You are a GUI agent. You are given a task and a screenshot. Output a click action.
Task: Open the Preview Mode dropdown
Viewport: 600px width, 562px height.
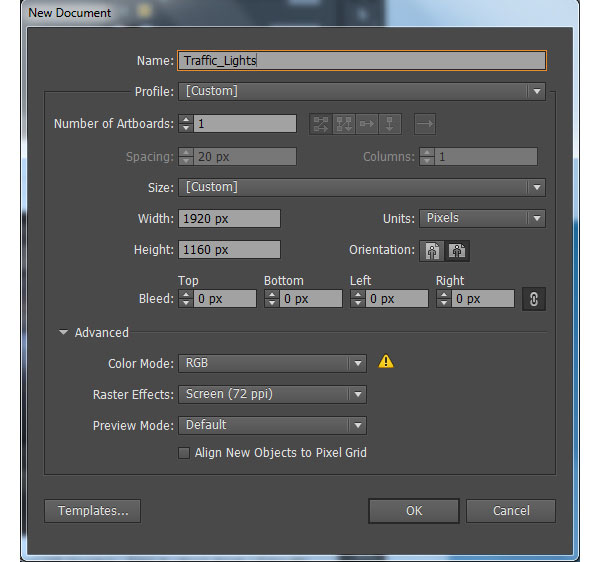(272, 425)
